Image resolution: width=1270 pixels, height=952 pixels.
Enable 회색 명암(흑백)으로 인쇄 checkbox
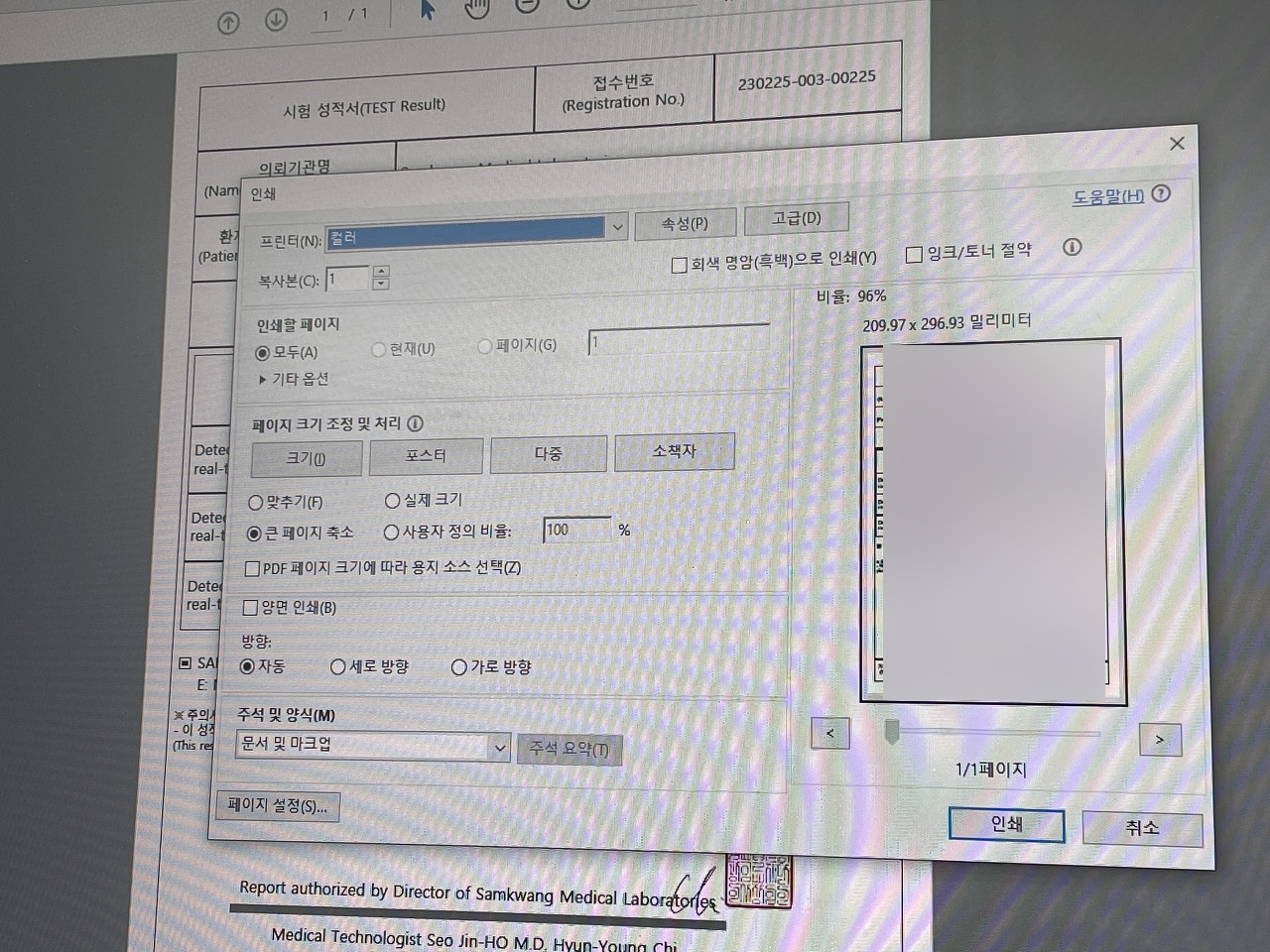pos(679,265)
